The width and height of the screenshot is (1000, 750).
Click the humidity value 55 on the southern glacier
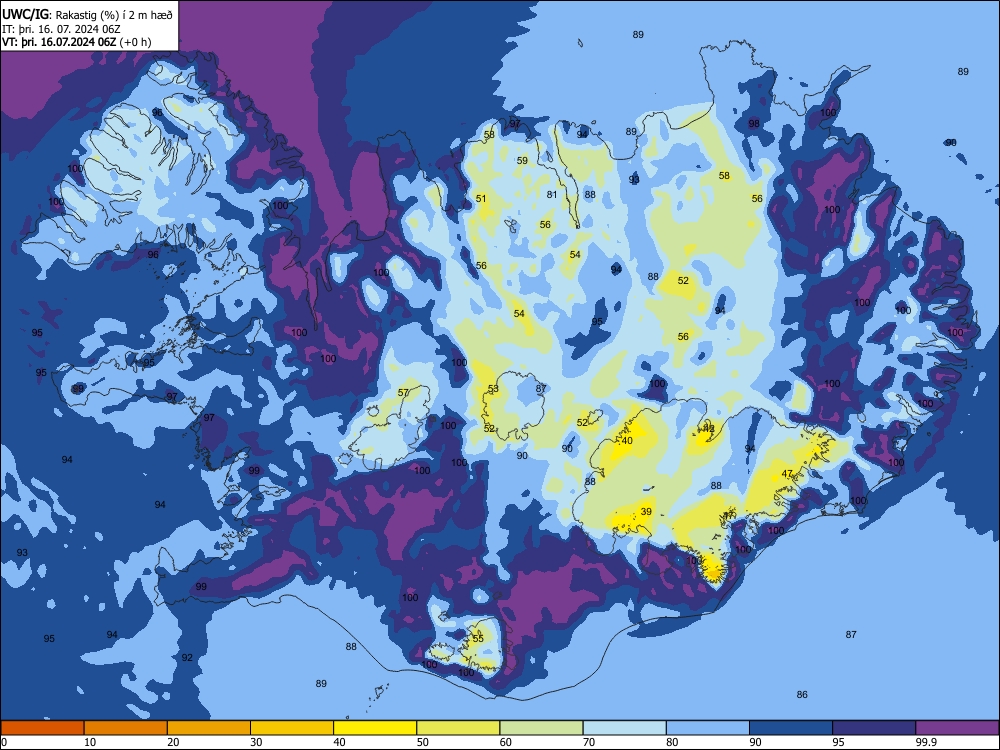pos(478,638)
